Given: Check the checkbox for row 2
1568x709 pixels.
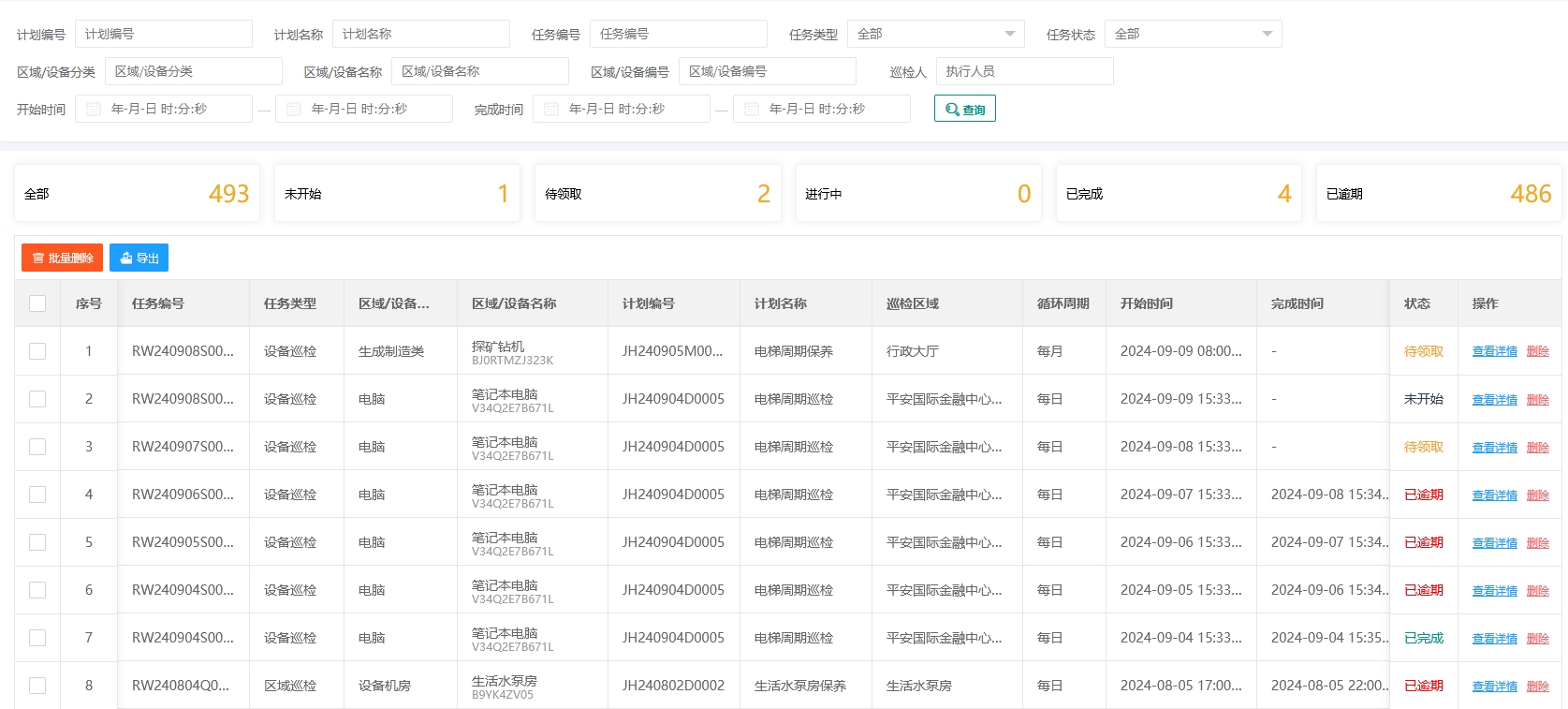Looking at the screenshot, I should pos(37,399).
